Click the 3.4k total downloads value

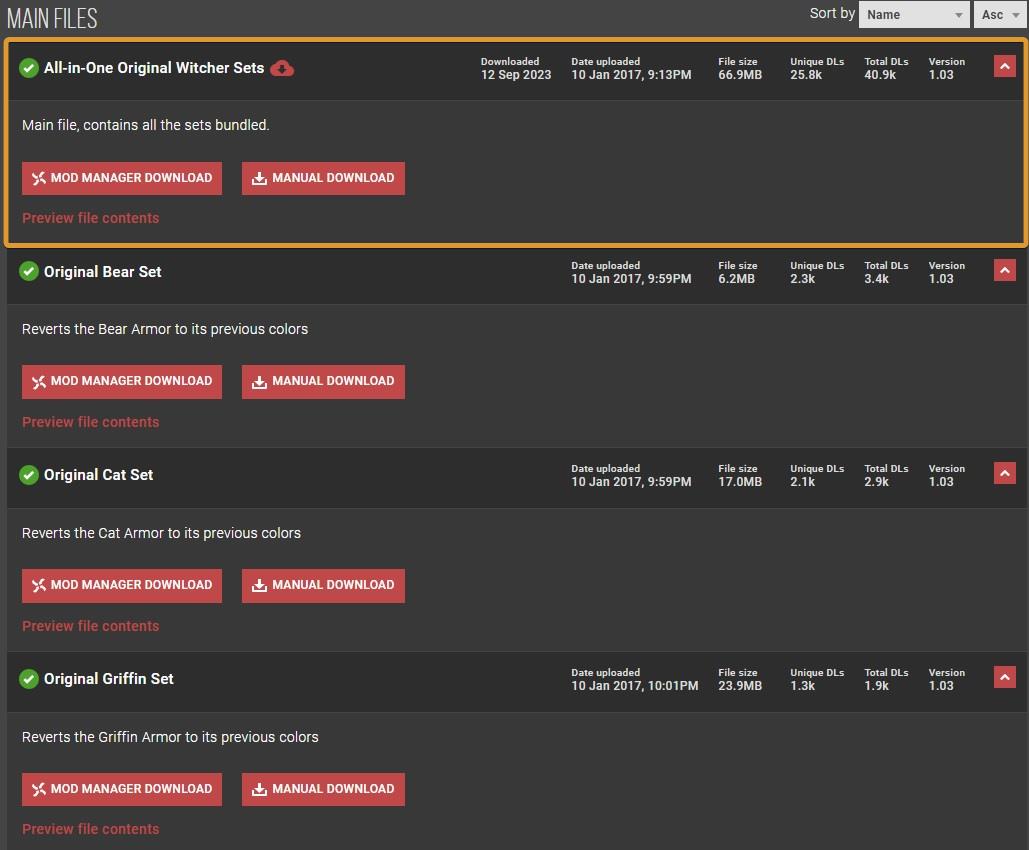point(877,278)
